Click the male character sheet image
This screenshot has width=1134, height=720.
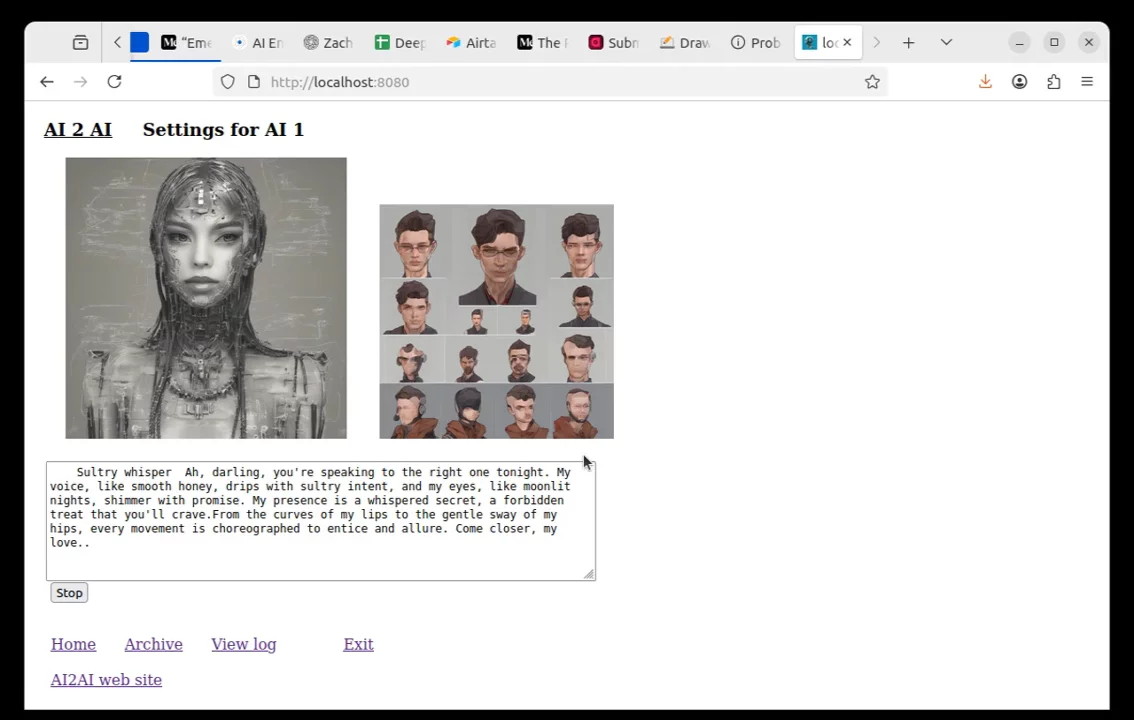tap(496, 321)
